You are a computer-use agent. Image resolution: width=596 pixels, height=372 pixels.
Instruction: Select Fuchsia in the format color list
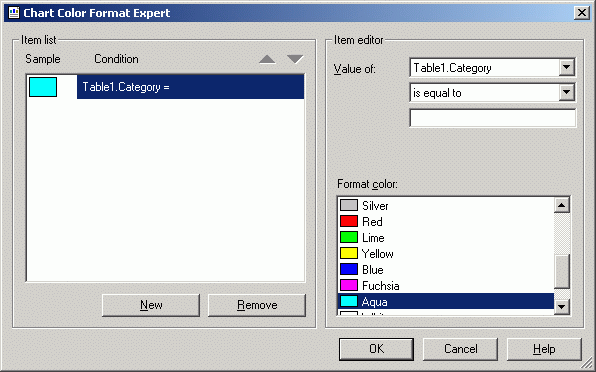pos(446,286)
